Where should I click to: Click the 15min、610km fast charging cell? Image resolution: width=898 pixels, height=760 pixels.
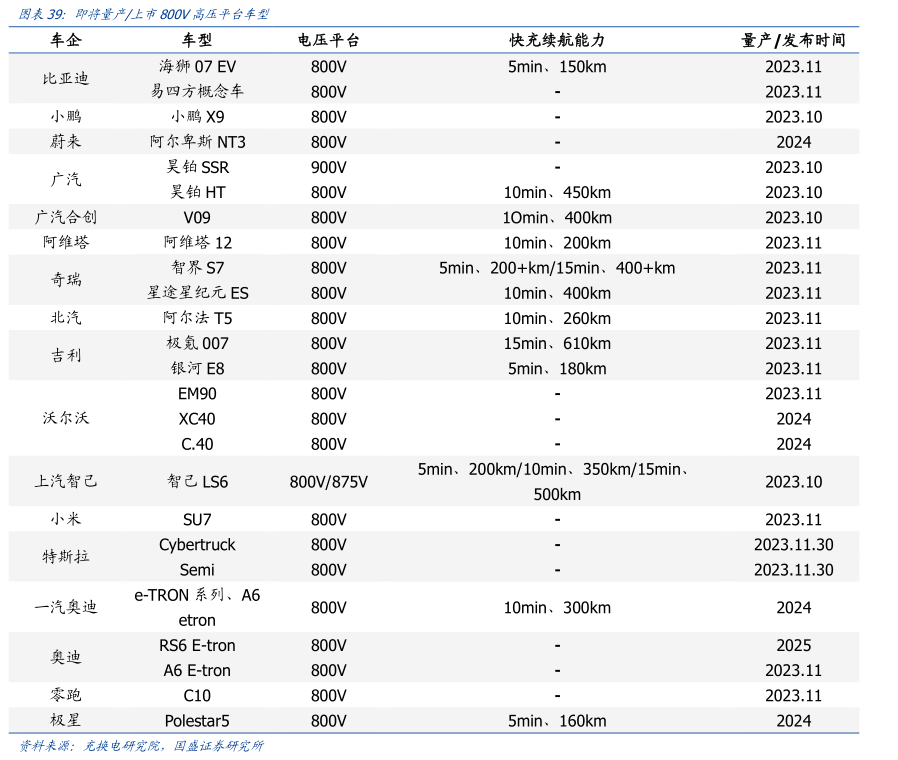click(557, 343)
